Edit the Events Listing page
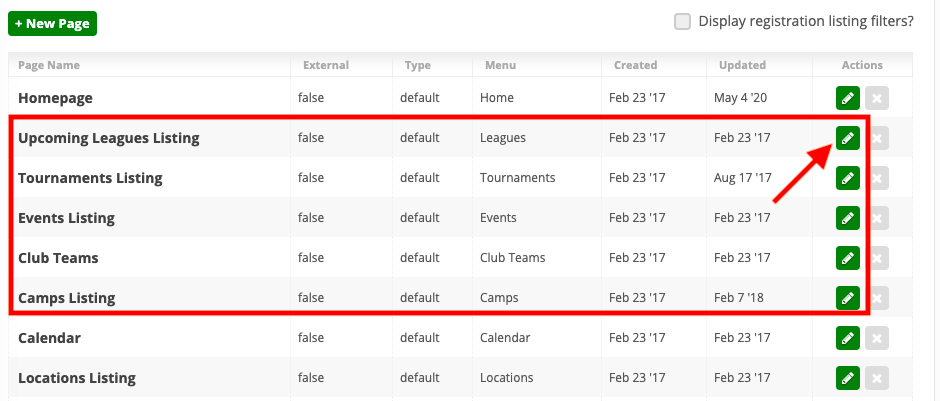The image size is (940, 401). 848,218
